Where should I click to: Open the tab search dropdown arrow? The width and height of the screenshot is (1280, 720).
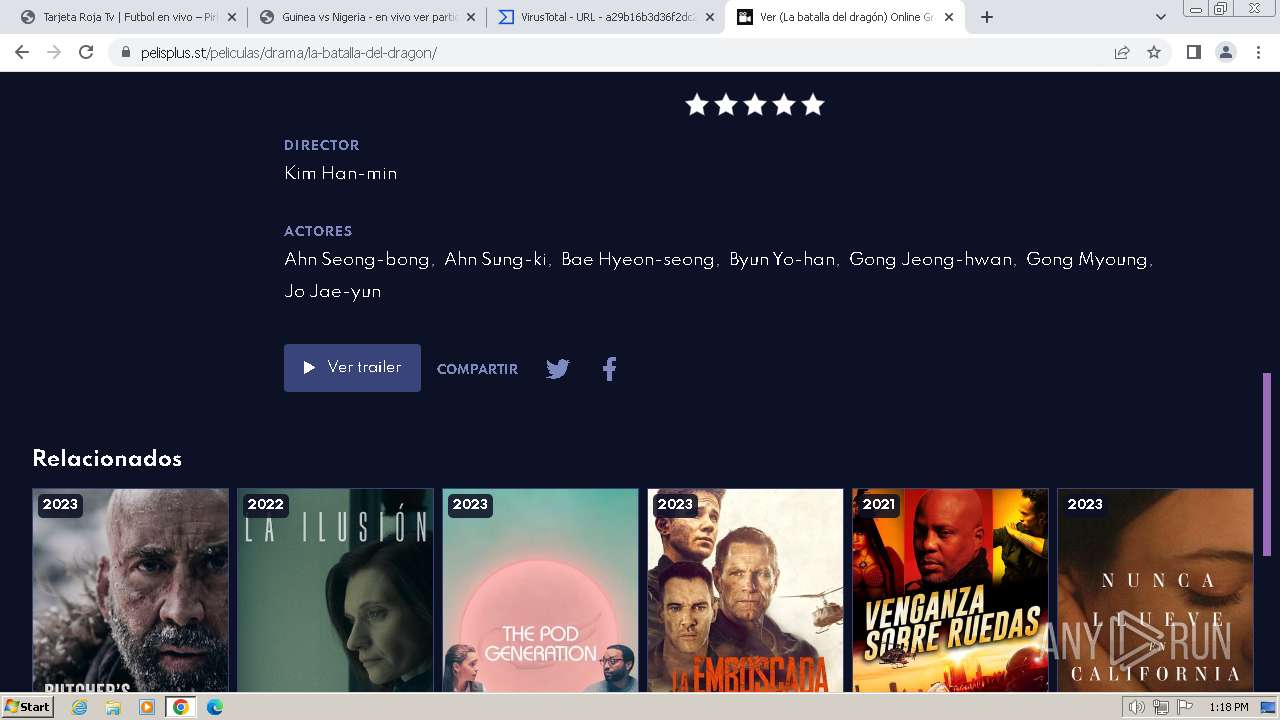[x=1161, y=17]
